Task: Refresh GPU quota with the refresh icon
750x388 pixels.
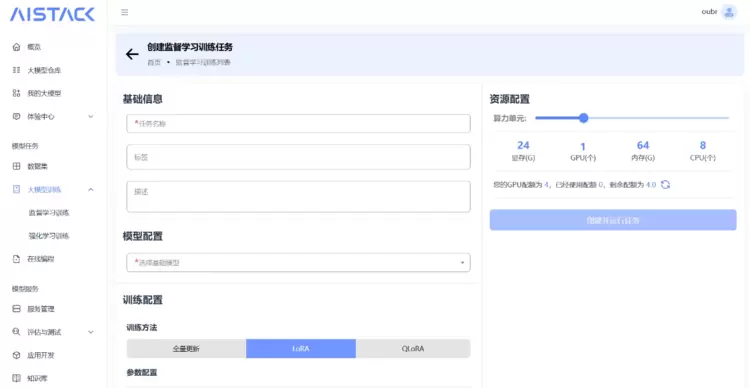Action: point(665,185)
